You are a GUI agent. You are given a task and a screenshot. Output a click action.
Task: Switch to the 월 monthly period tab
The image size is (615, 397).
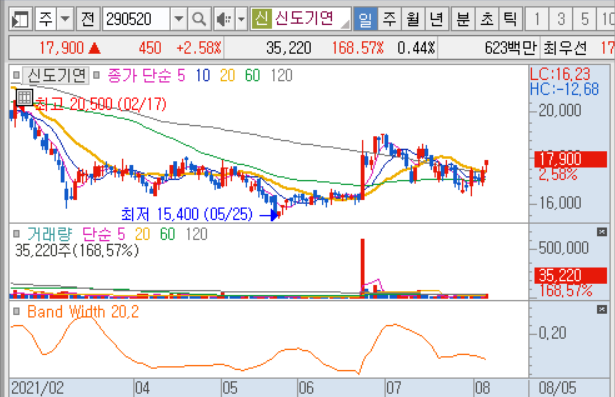[x=413, y=19]
